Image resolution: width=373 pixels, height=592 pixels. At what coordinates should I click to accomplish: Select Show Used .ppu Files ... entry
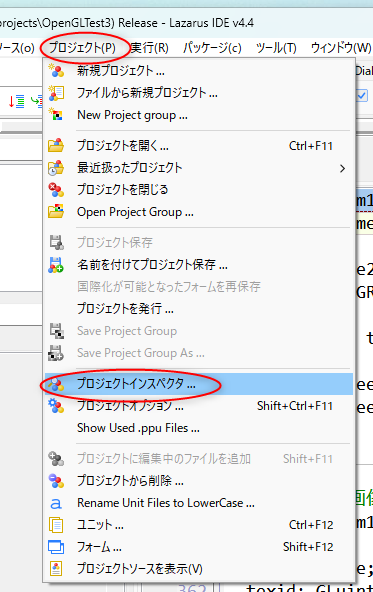point(199,428)
